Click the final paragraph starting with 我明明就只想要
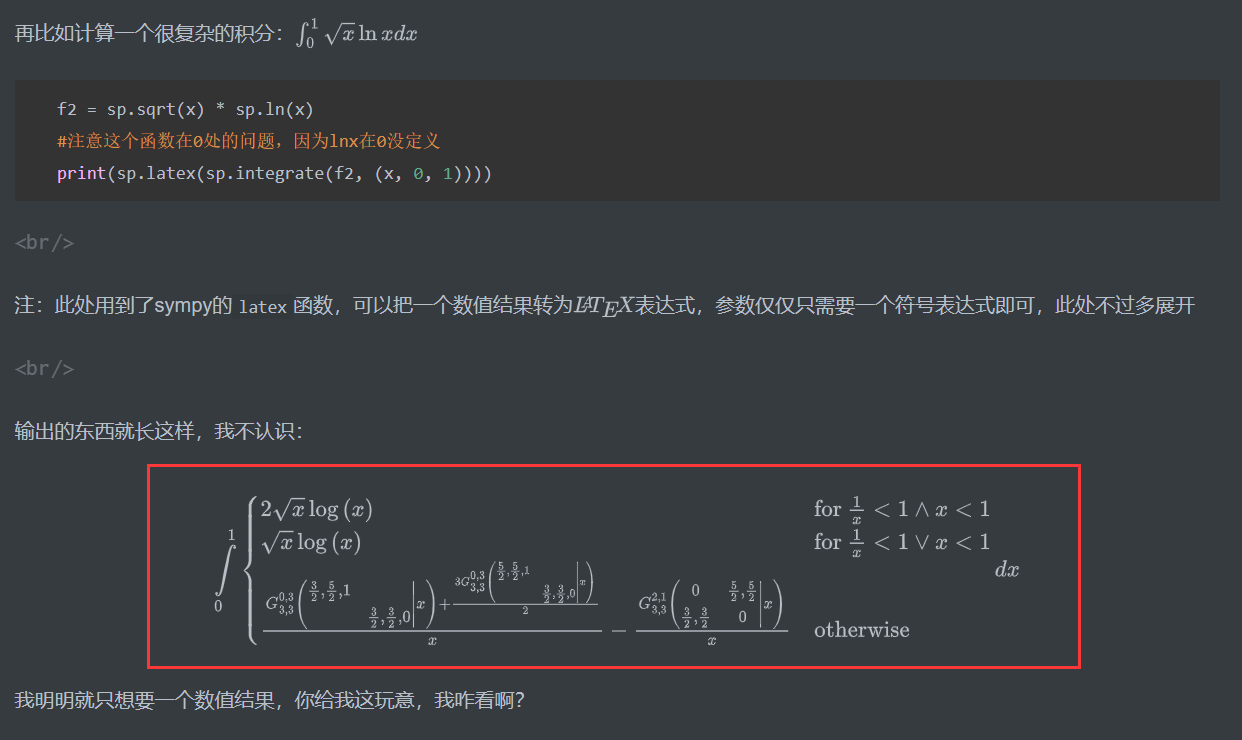Screen dimensions: 1242x740 point(270,701)
